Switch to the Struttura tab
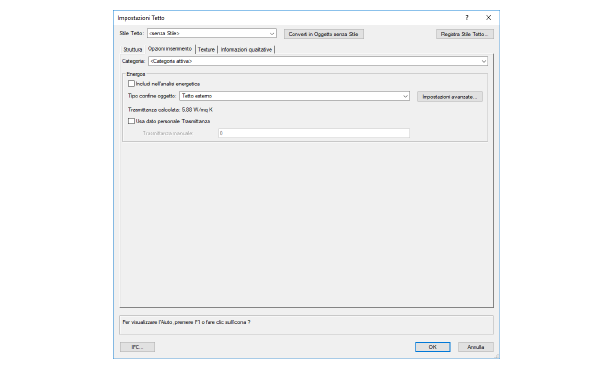 click(133, 50)
